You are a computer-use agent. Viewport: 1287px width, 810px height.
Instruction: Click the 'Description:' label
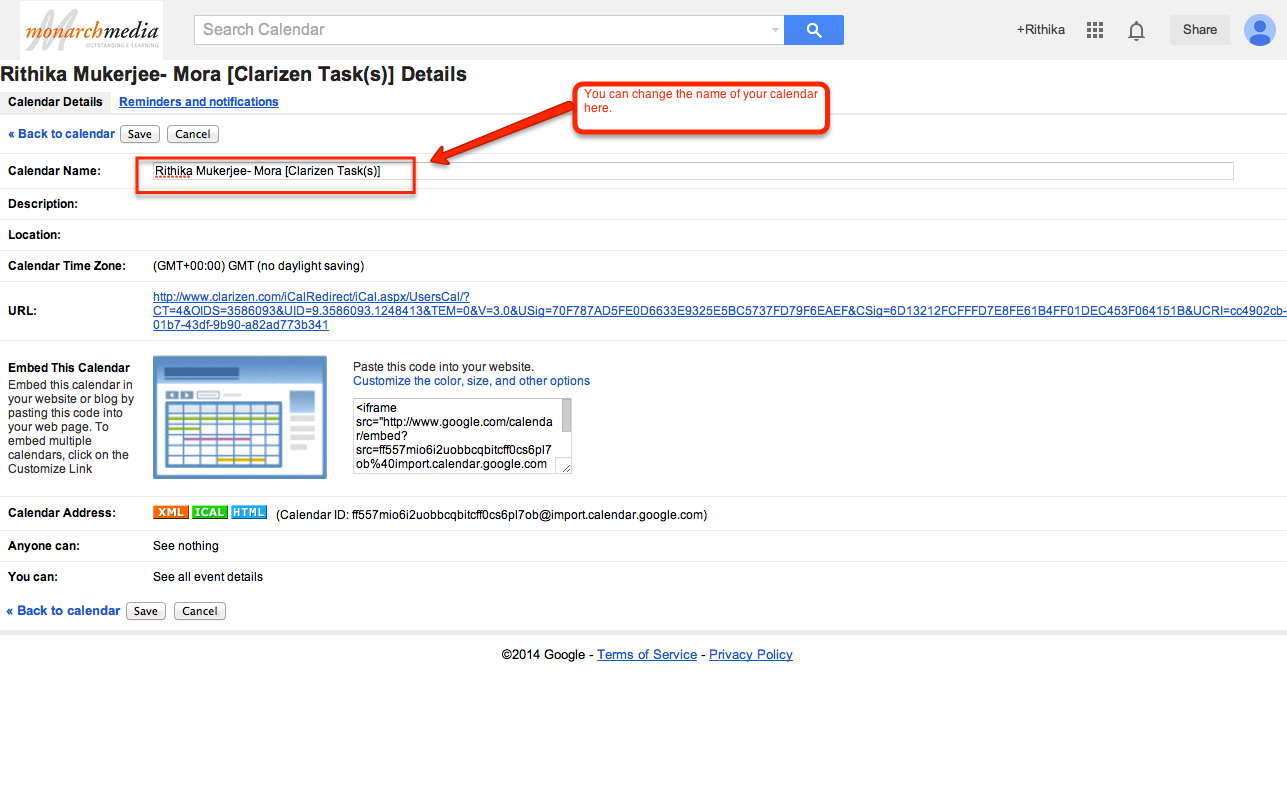43,204
